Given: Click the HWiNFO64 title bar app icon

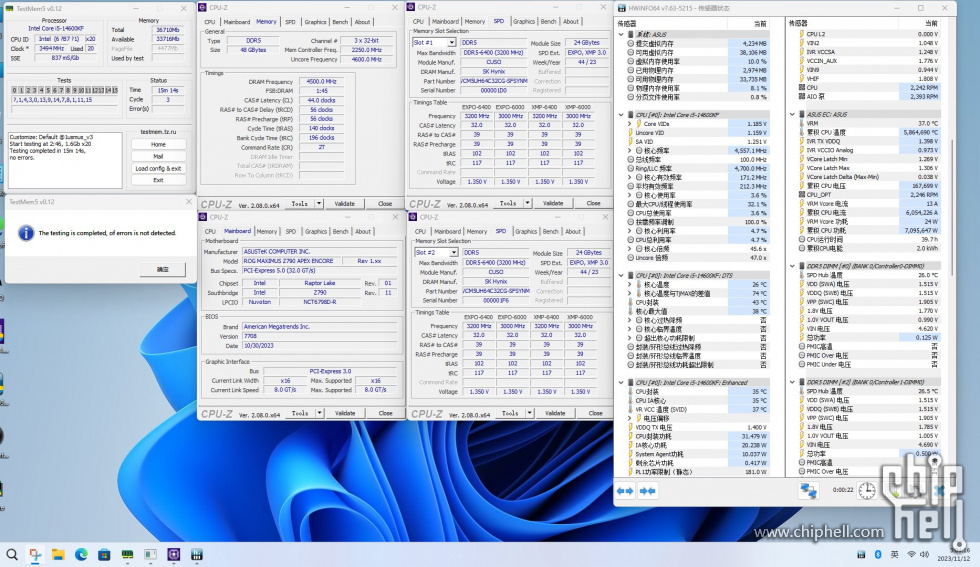Looking at the screenshot, I should point(622,8).
